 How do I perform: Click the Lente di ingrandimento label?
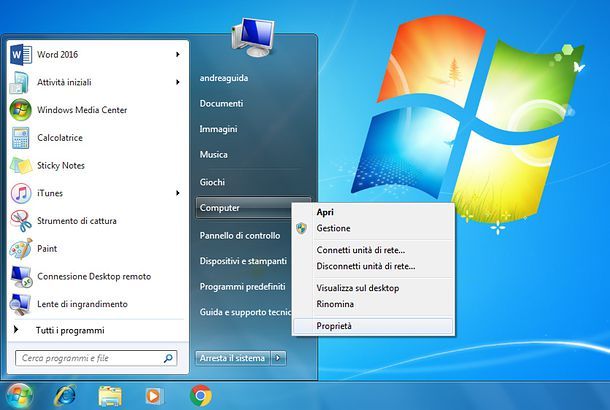click(x=82, y=304)
